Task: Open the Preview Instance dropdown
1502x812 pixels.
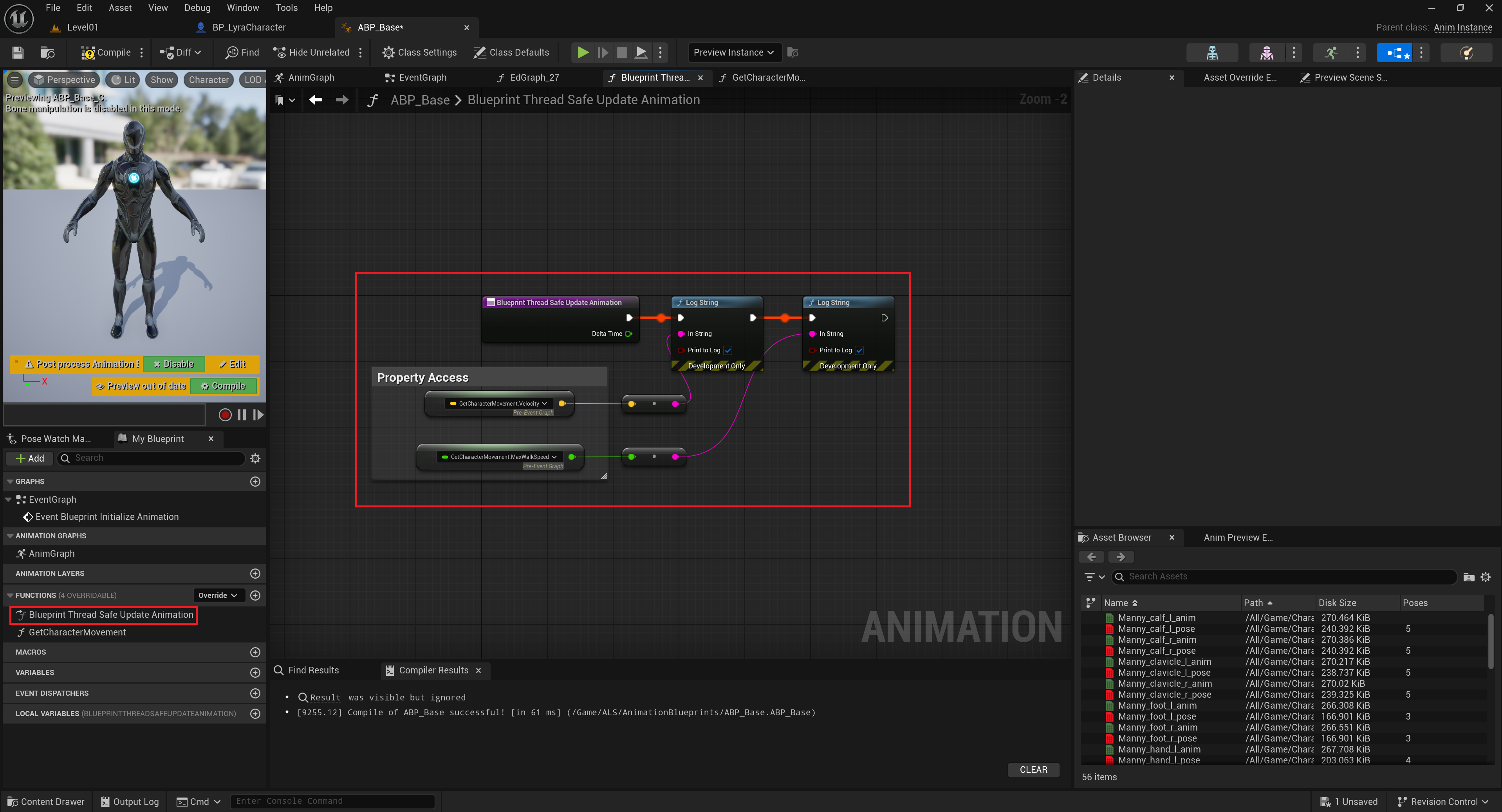Action: pyautogui.click(x=733, y=52)
